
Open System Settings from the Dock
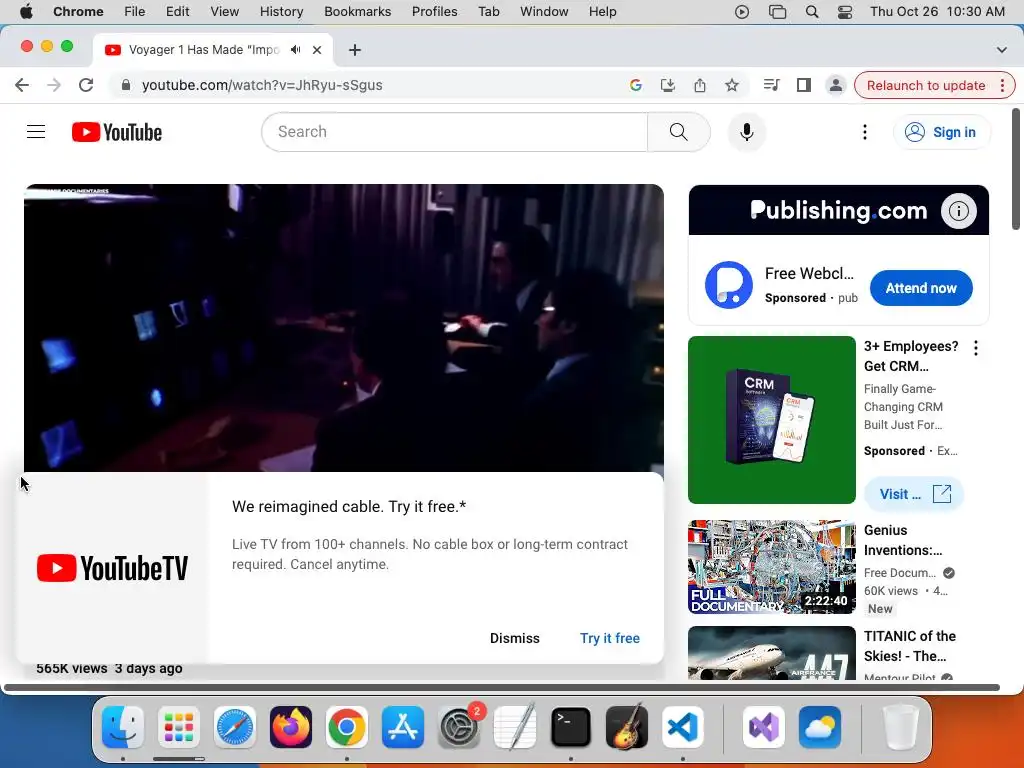[x=459, y=726]
